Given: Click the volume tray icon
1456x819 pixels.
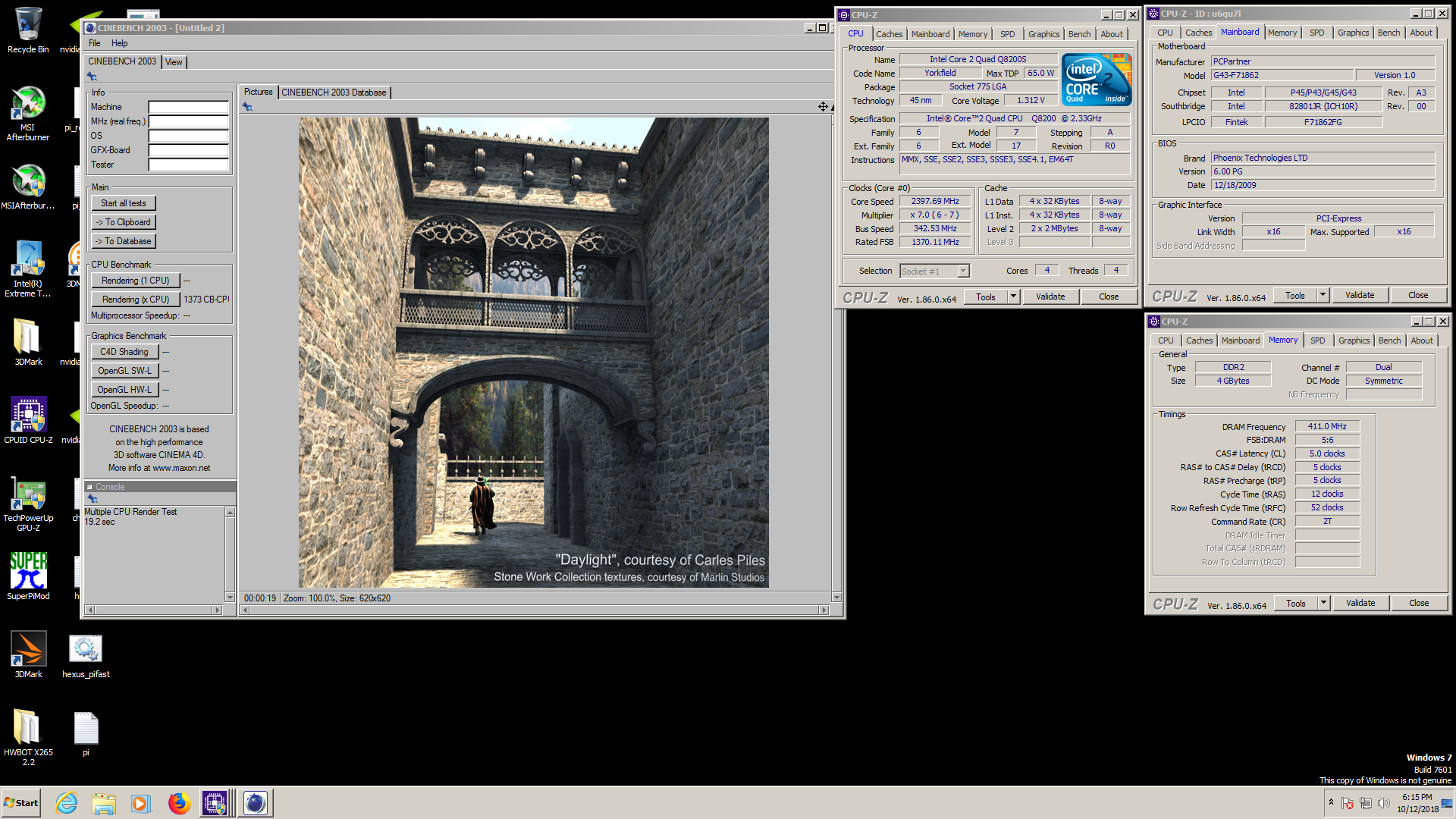Looking at the screenshot, I should [1383, 803].
